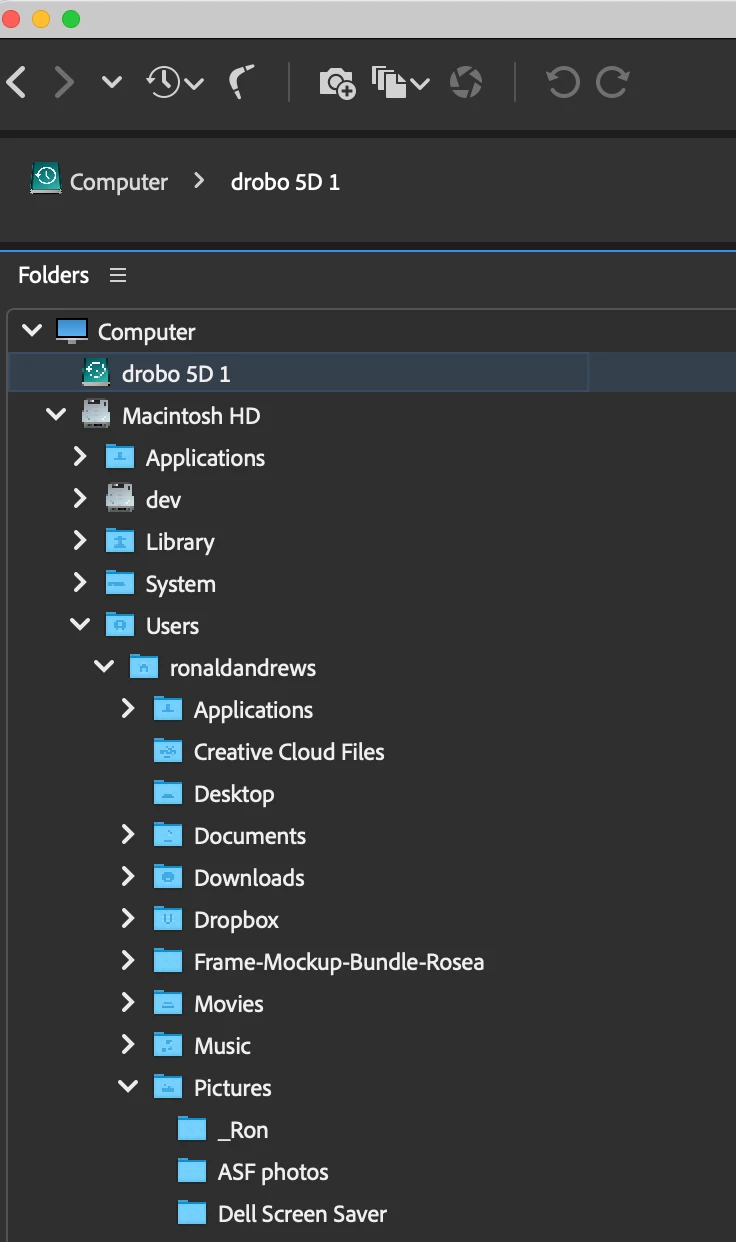
Task: Open the recent files clock dropdown
Action: pos(175,82)
